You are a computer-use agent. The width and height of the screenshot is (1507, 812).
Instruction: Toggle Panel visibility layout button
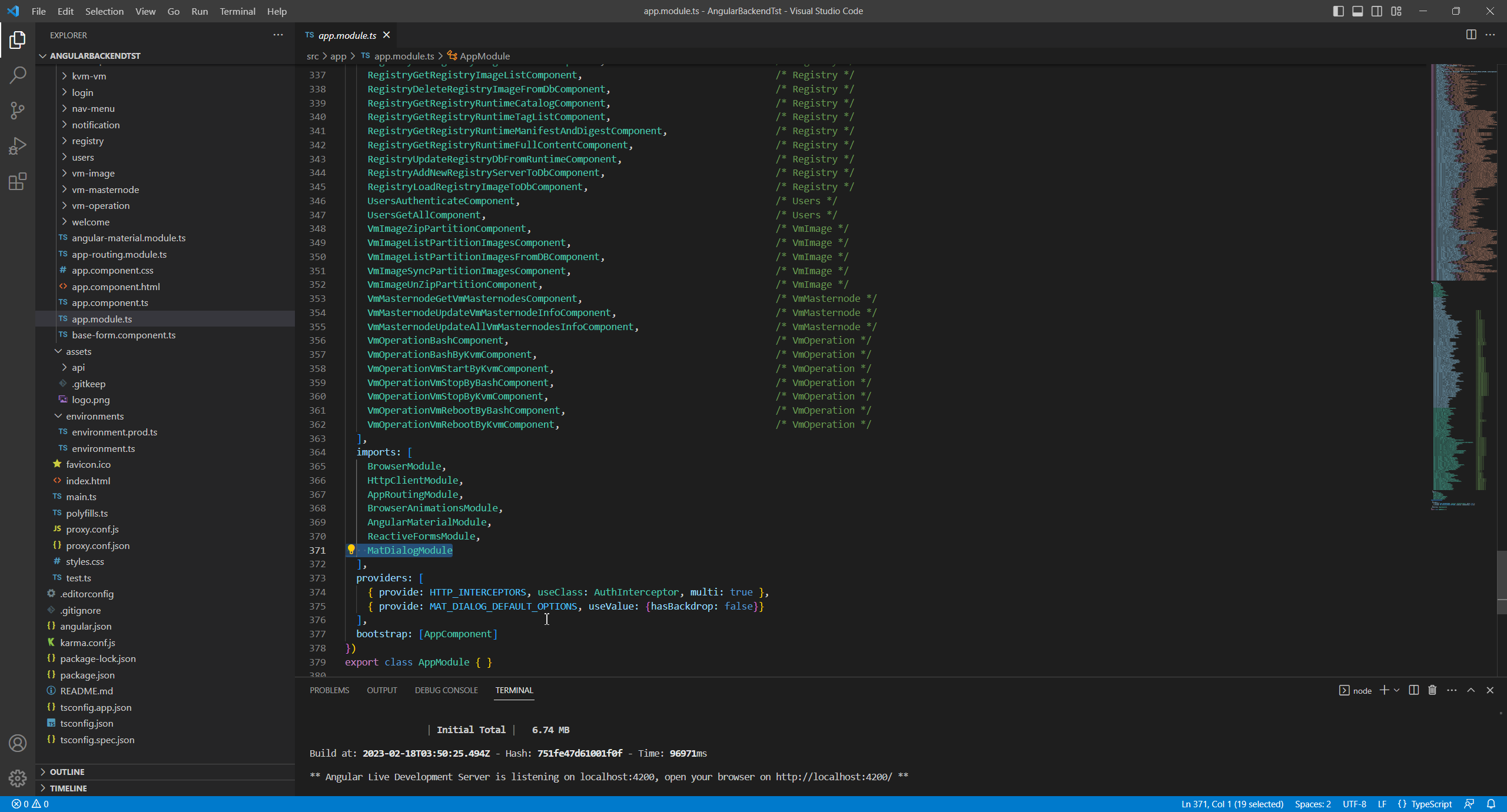point(1357,11)
